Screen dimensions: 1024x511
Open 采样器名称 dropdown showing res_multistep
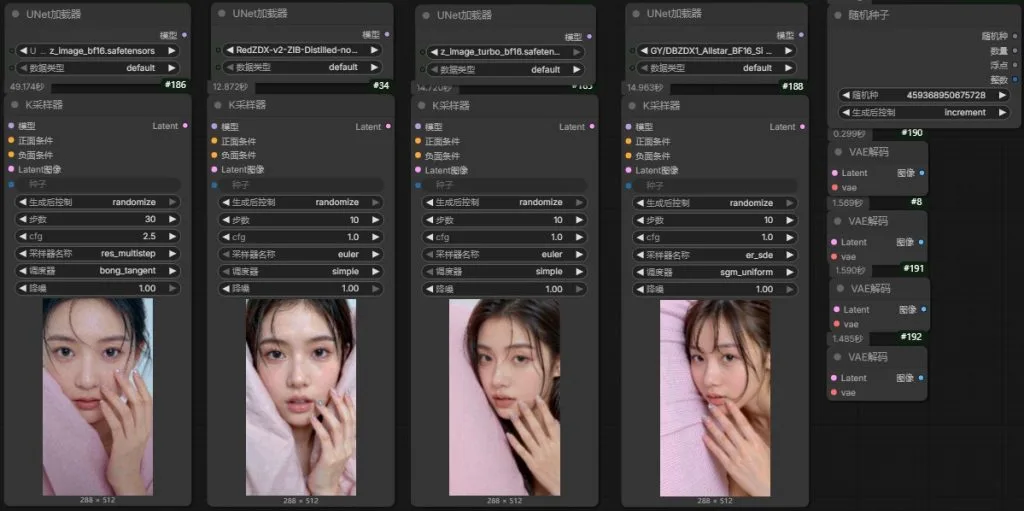[x=97, y=254]
